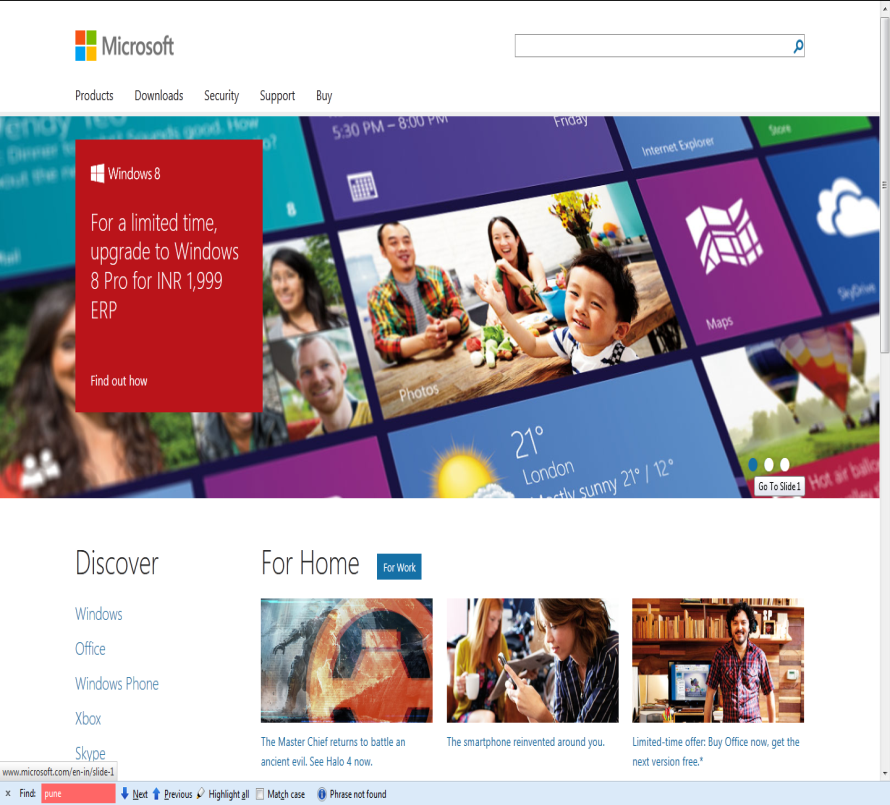The width and height of the screenshot is (890, 805).
Task: Select the third carousel slide dot
Action: tap(785, 464)
